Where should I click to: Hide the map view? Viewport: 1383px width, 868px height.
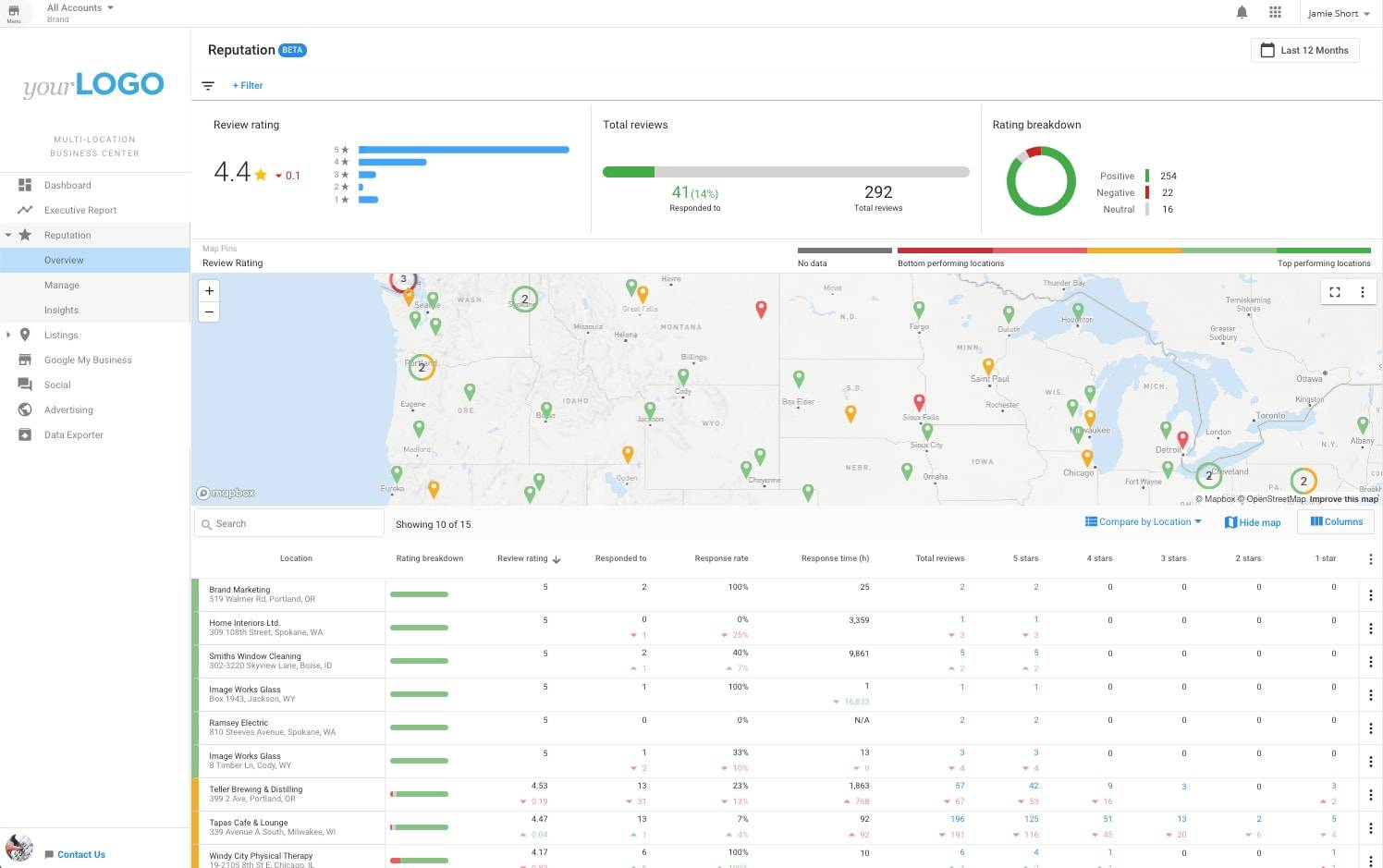point(1253,522)
